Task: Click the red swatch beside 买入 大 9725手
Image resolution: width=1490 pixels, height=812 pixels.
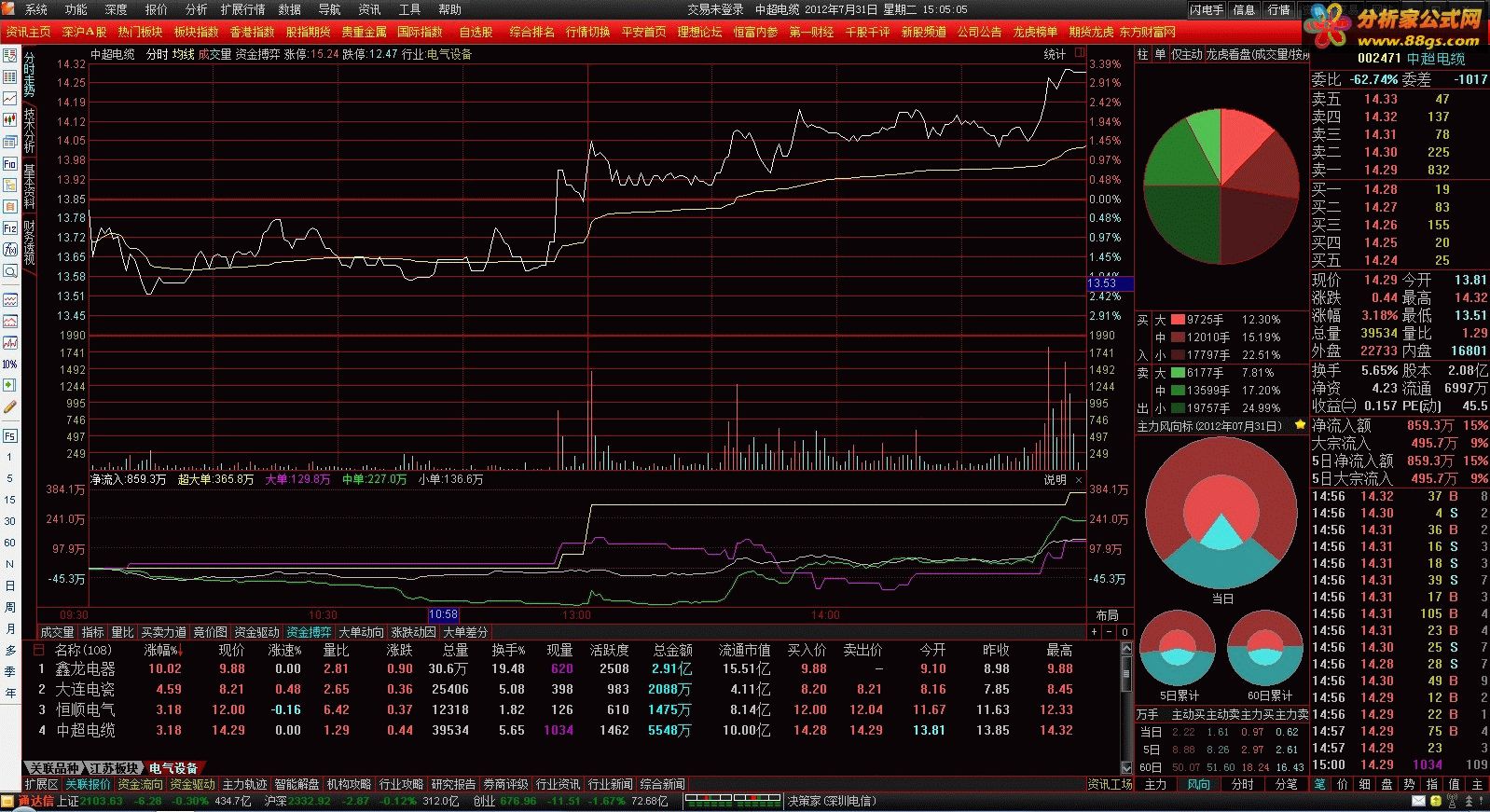Action: (x=1178, y=320)
